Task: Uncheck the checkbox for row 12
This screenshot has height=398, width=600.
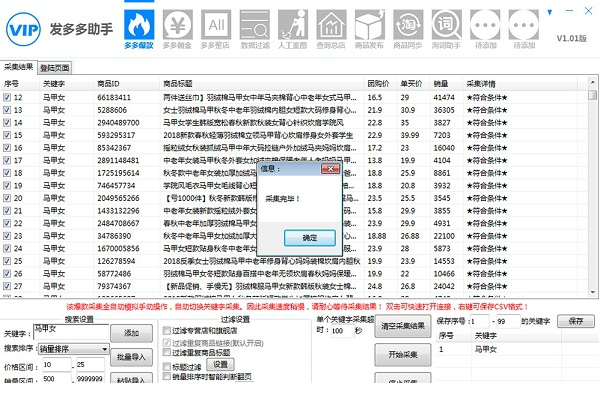Action: (x=7, y=98)
